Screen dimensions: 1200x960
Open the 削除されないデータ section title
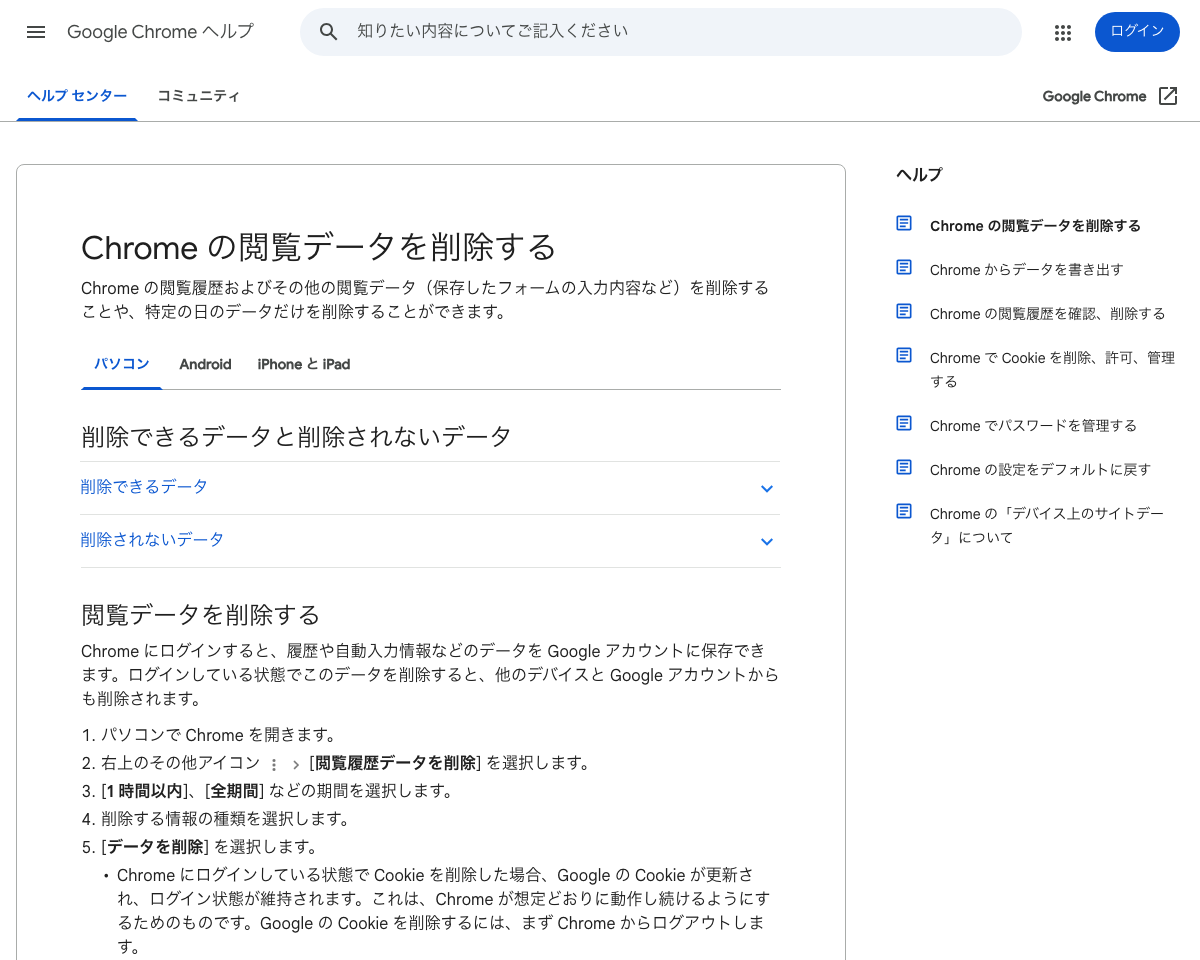pyautogui.click(x=152, y=540)
